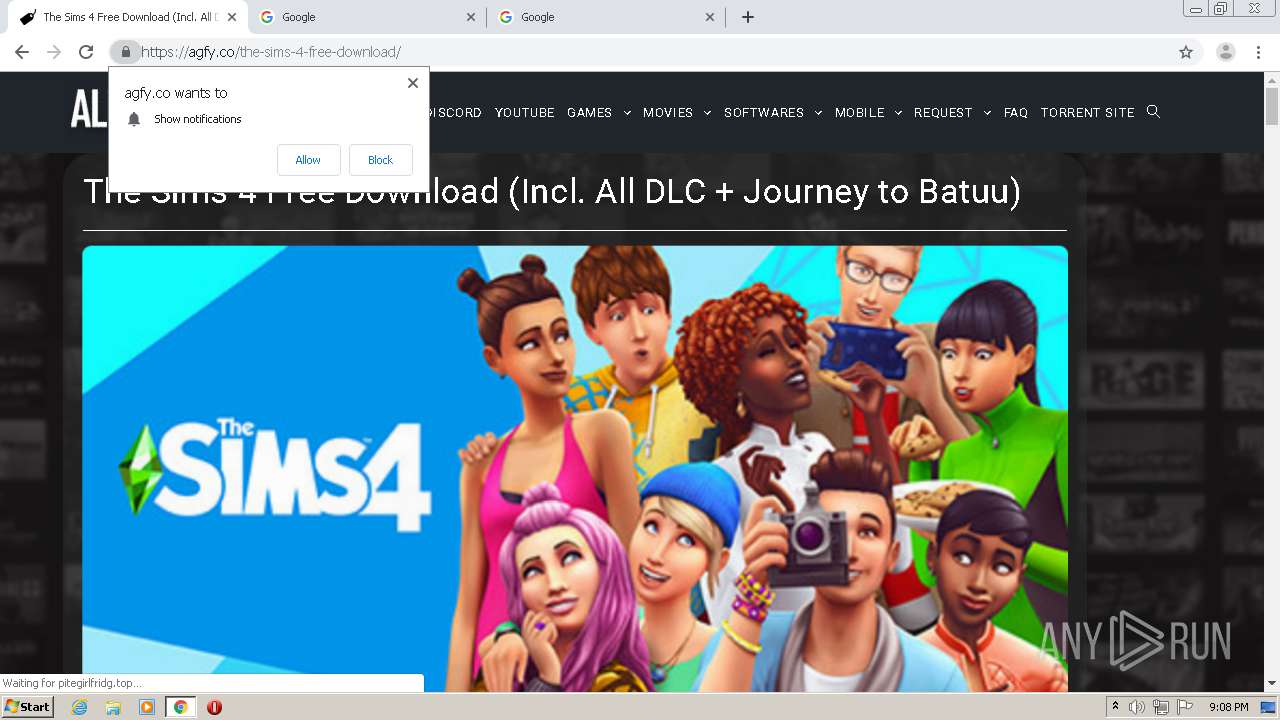This screenshot has width=1280, height=720.
Task: Click the red Opera taskbar icon
Action: click(214, 707)
